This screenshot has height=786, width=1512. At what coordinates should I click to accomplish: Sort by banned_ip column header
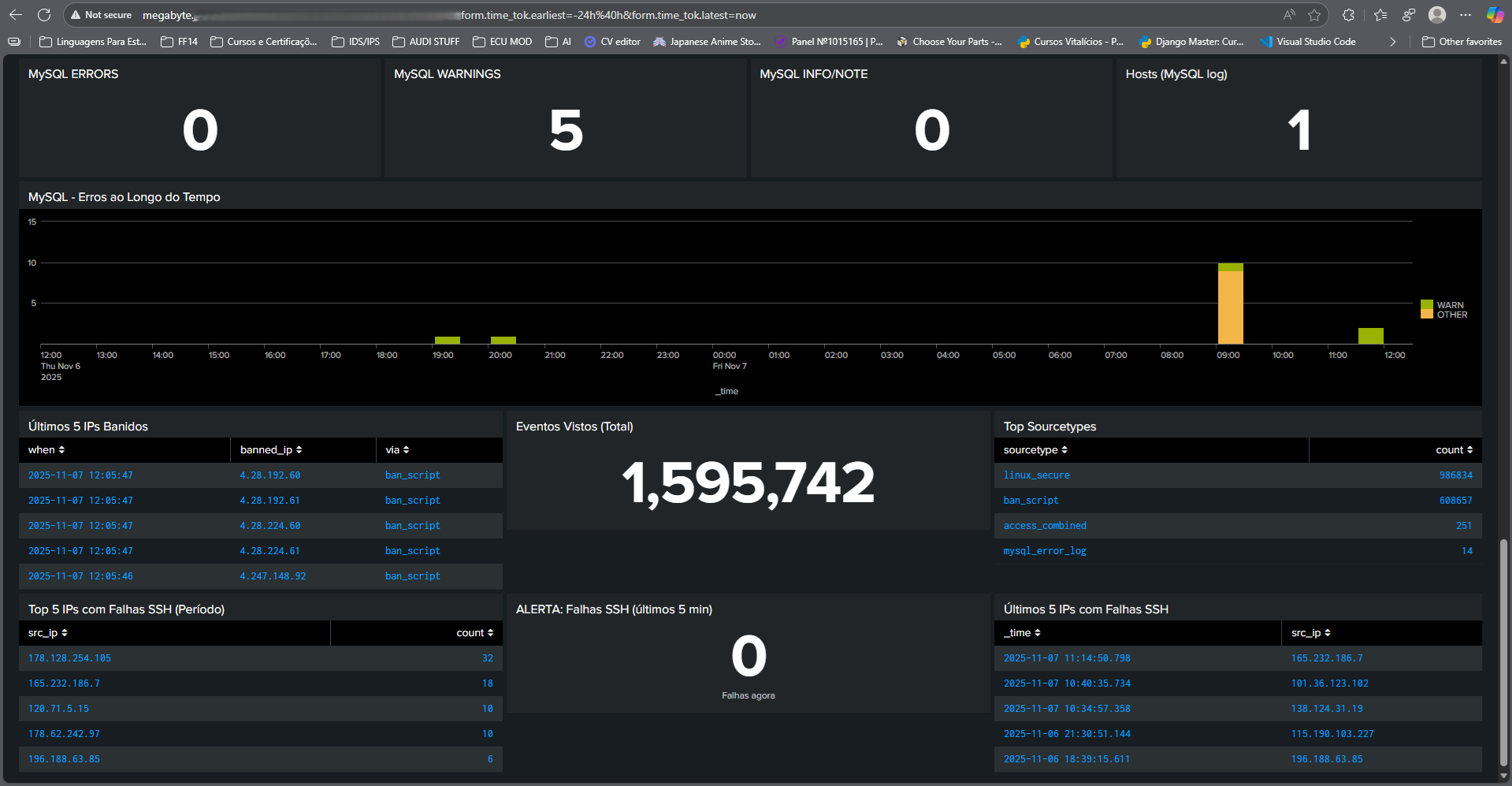(x=270, y=450)
